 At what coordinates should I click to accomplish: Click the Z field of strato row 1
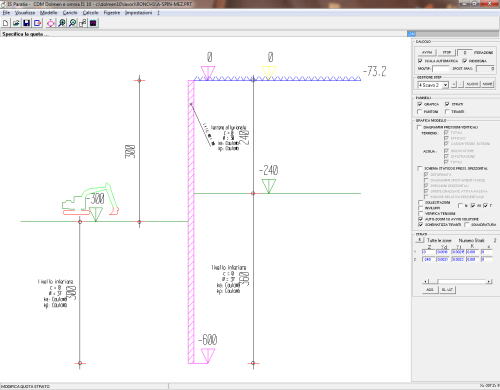[x=429, y=252]
